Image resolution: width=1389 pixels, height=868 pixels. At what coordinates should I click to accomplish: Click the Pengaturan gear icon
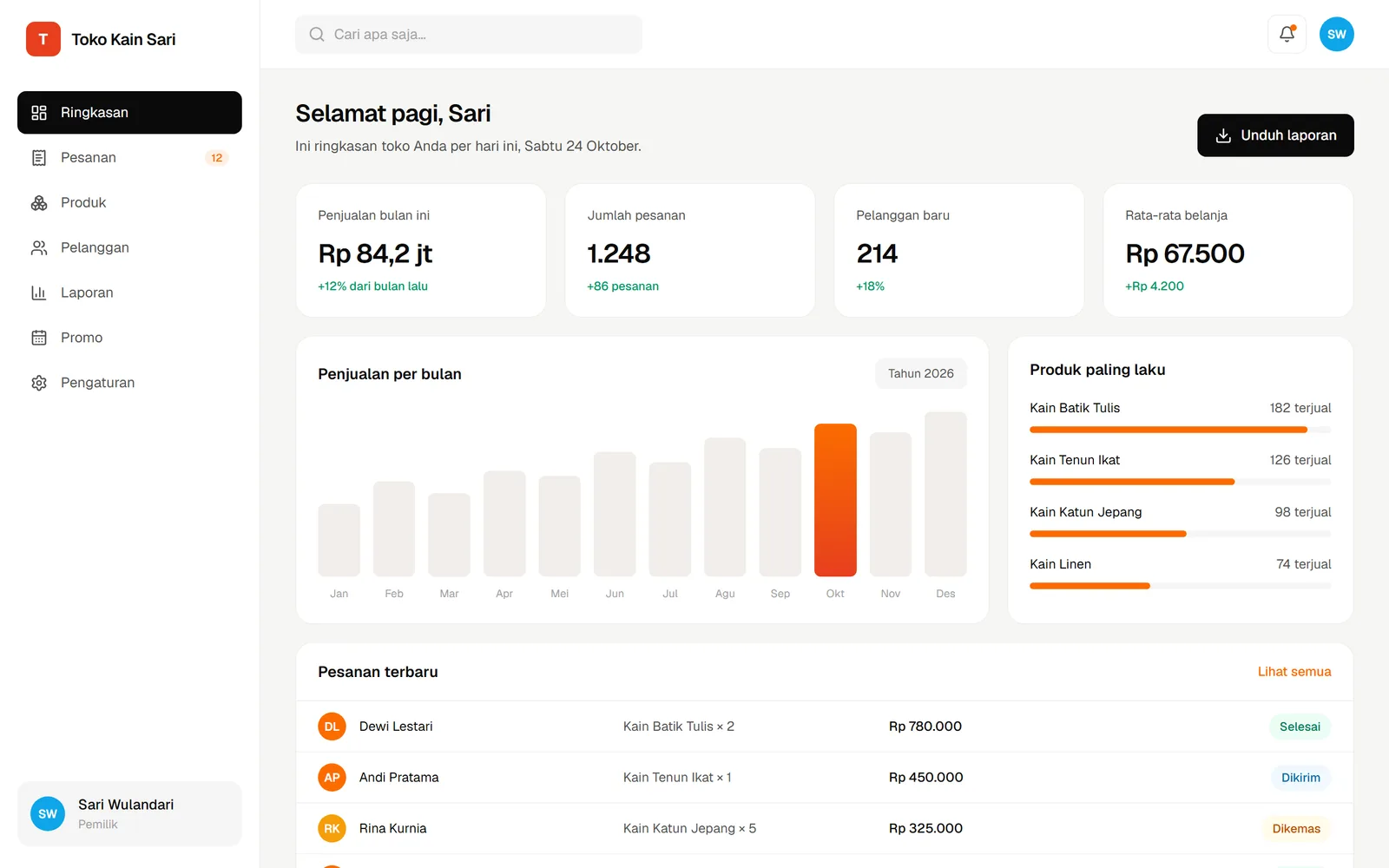[x=39, y=383]
